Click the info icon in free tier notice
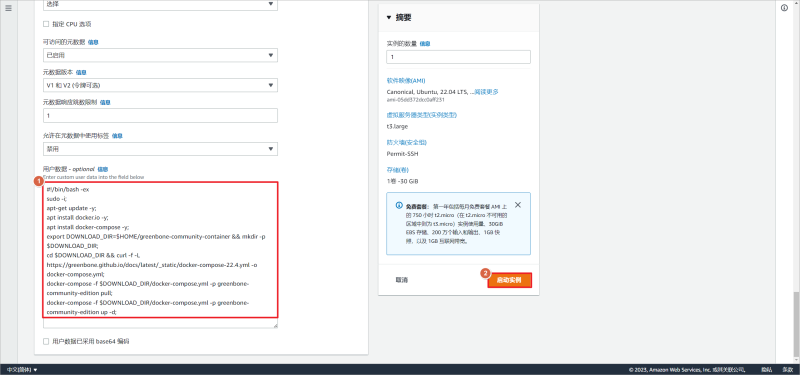The width and height of the screenshot is (800, 375). click(x=399, y=205)
